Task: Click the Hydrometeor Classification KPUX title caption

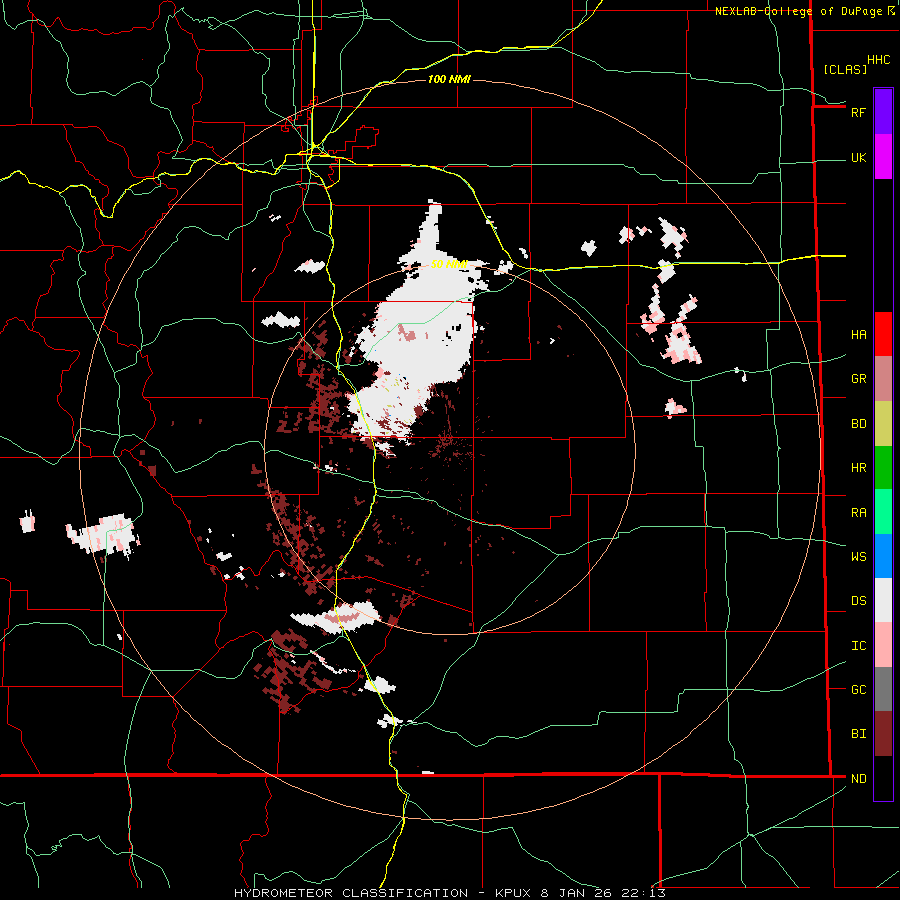Action: coord(450,893)
